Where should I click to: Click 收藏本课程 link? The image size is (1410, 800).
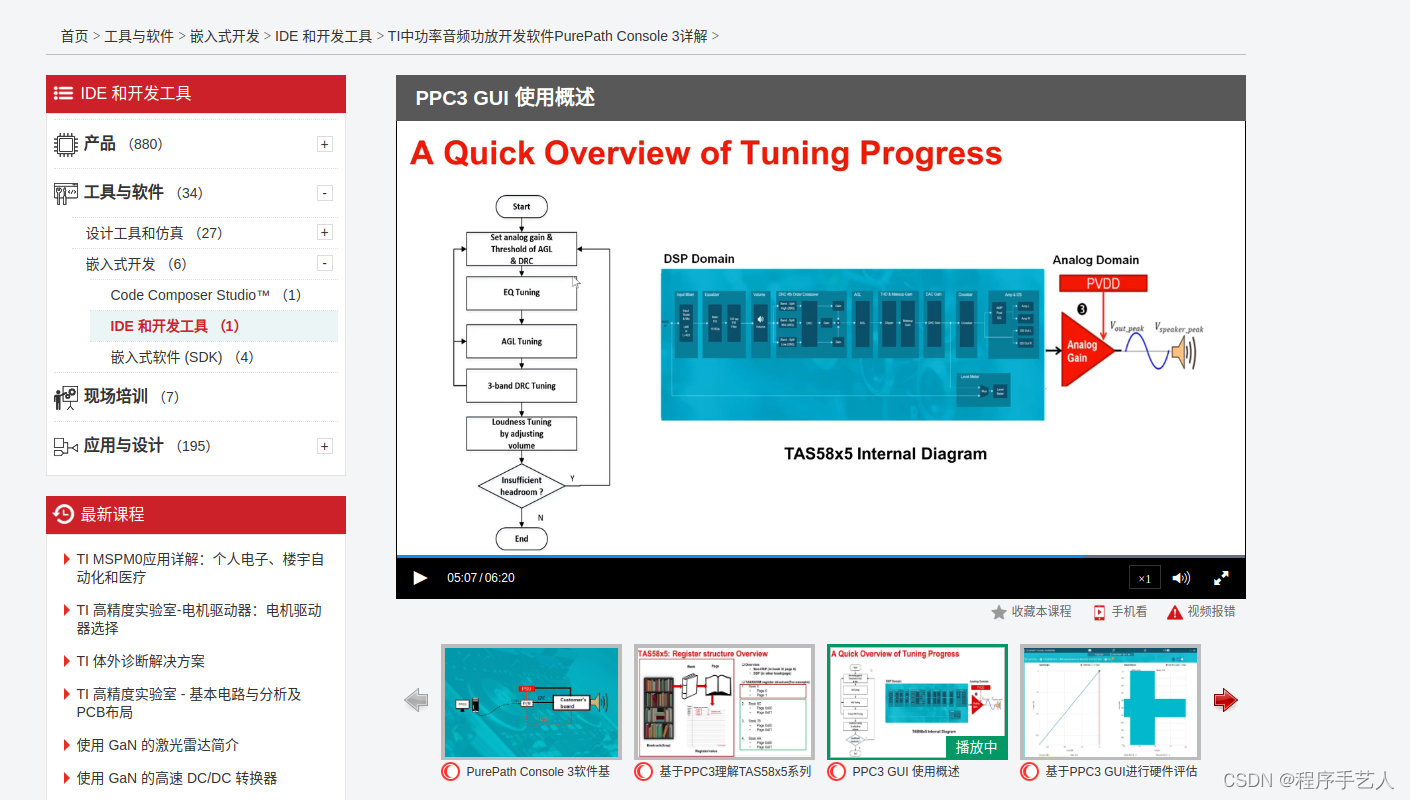point(1041,611)
